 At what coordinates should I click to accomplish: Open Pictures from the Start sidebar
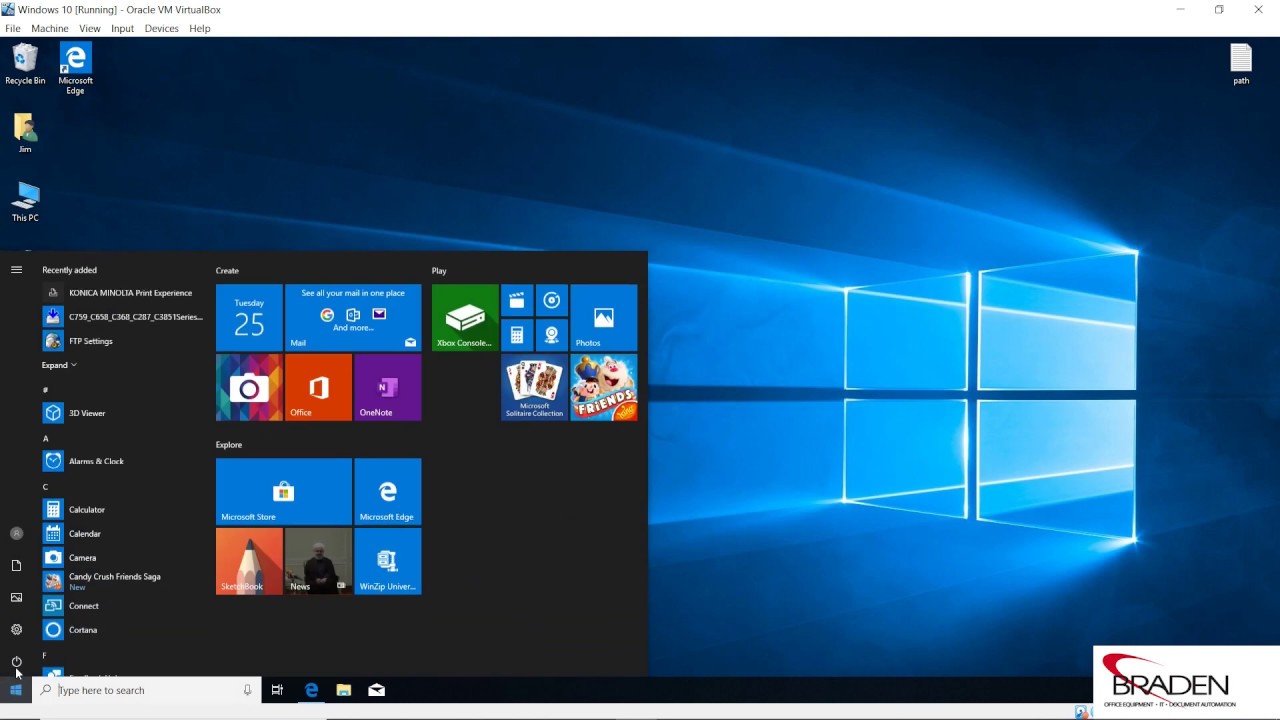tap(16, 598)
